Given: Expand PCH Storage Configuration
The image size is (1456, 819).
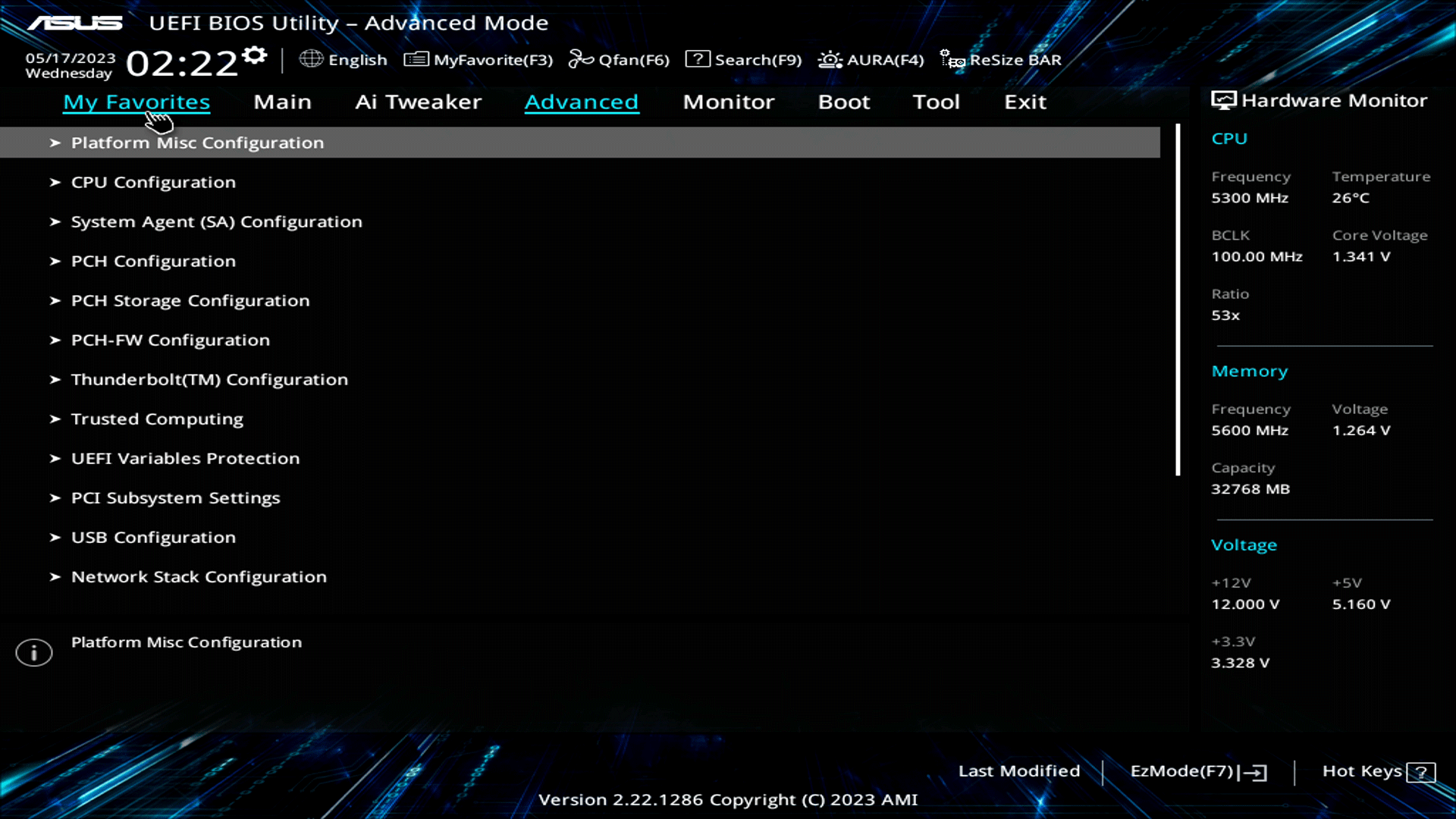Looking at the screenshot, I should (190, 300).
